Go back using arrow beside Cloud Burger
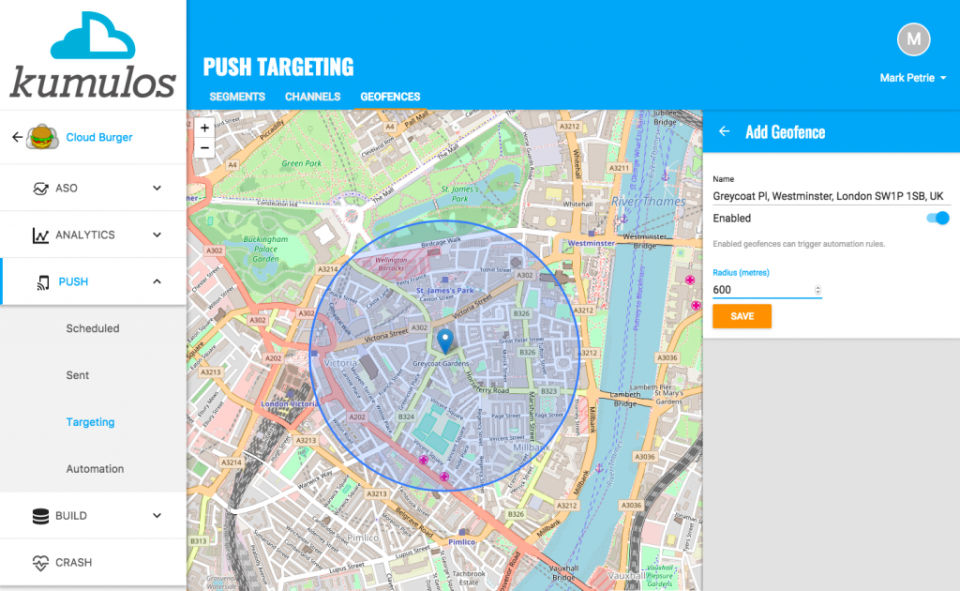Screen dimensions: 960x591 pyautogui.click(x=17, y=137)
